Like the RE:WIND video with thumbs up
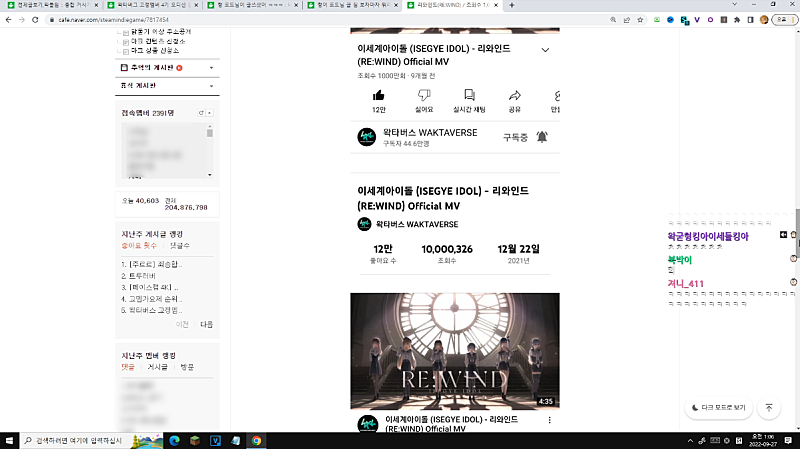 379,95
